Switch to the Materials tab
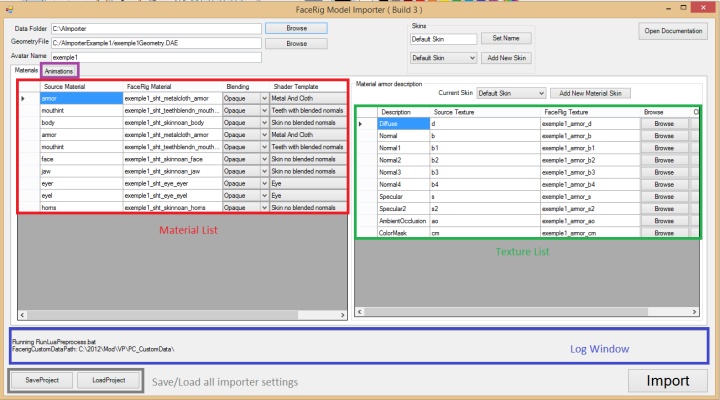Image resolution: width=720 pixels, height=400 pixels. pos(26,70)
